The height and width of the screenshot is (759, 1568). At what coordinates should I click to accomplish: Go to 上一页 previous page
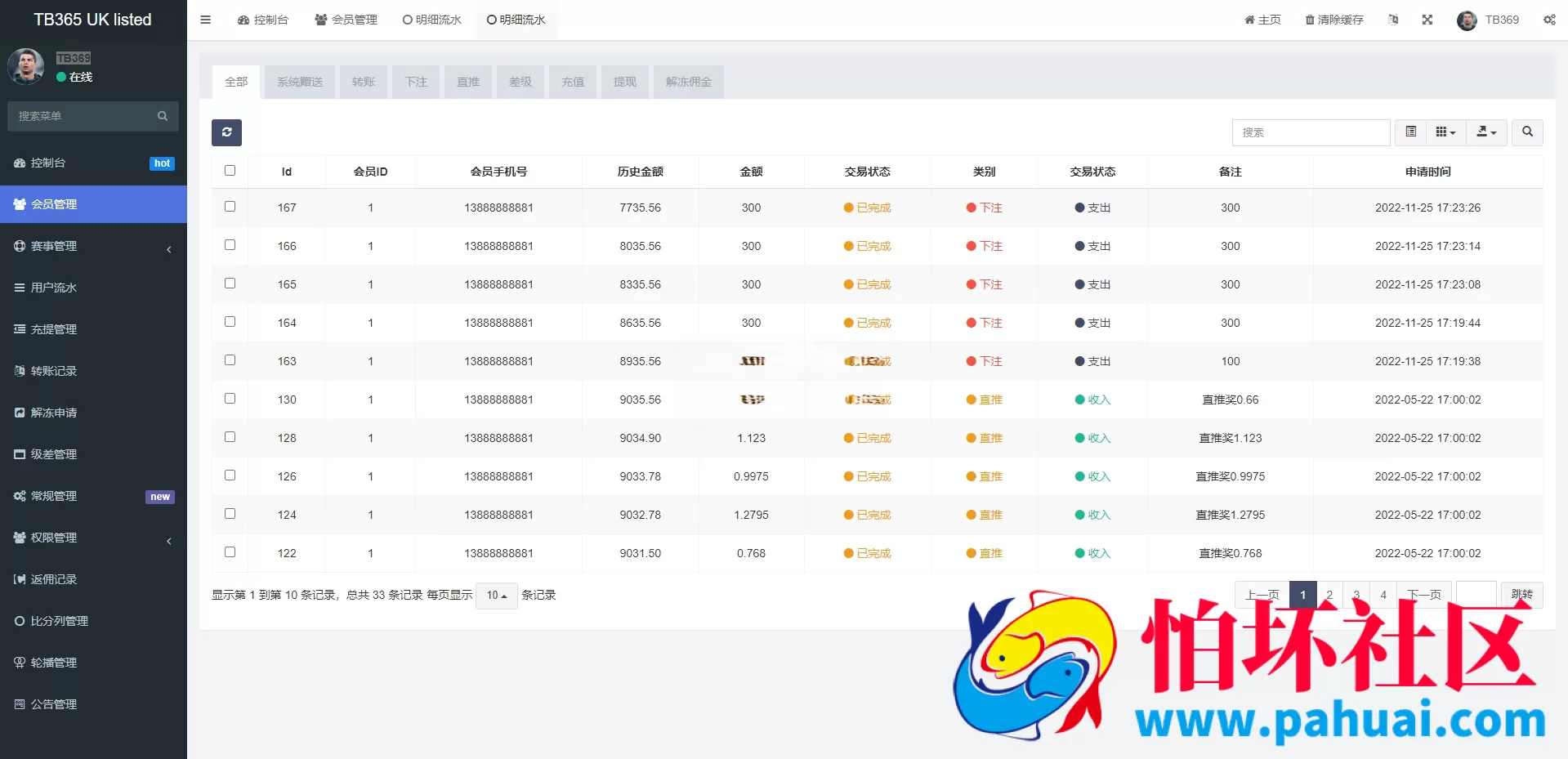click(1262, 595)
